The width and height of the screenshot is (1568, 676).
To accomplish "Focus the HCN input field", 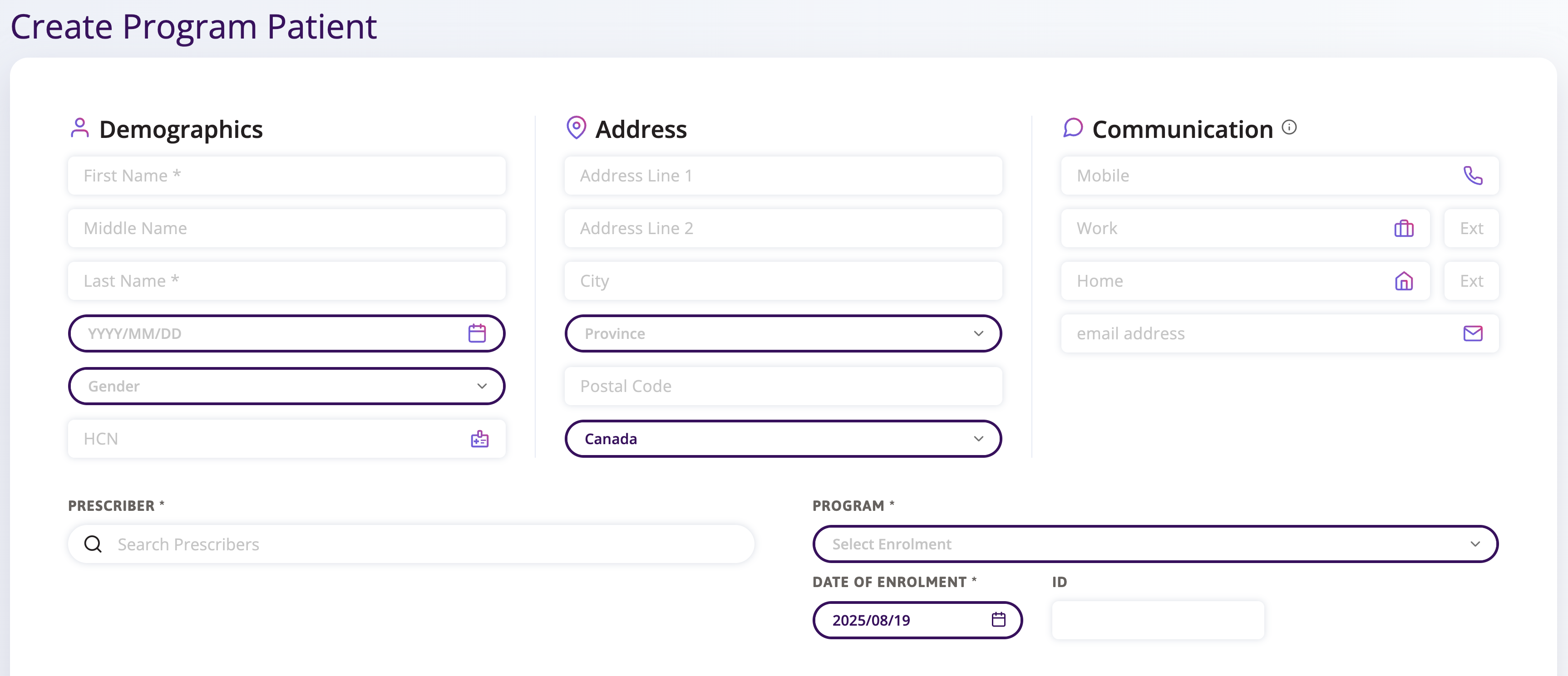I will [287, 439].
